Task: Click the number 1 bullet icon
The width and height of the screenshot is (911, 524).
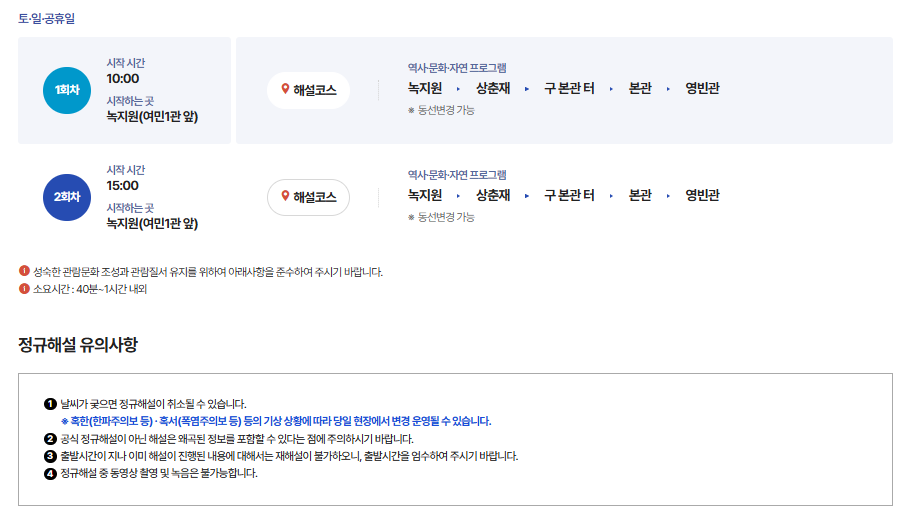Action: (x=51, y=404)
